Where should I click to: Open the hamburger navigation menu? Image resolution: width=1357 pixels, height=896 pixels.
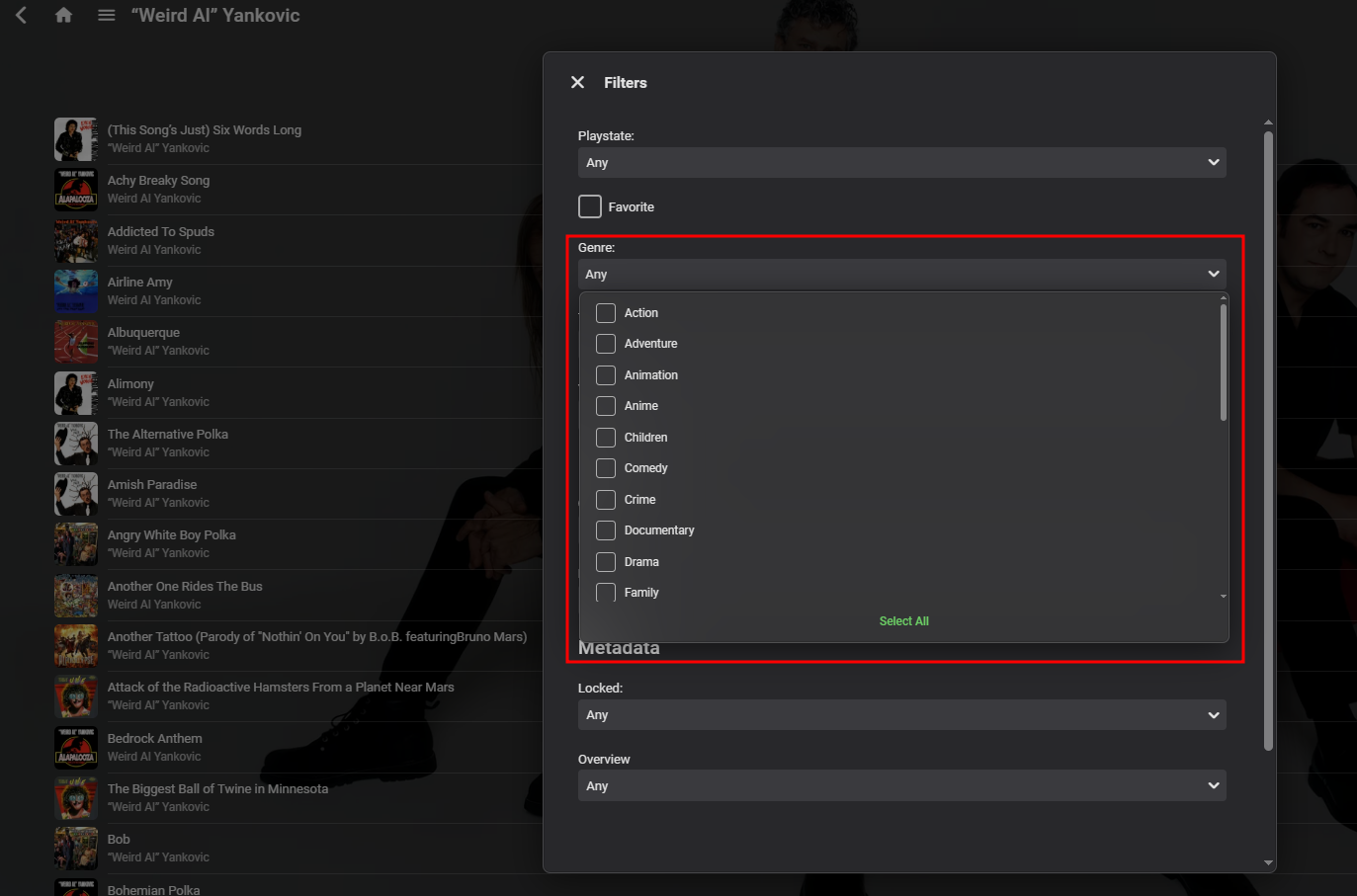(x=107, y=15)
